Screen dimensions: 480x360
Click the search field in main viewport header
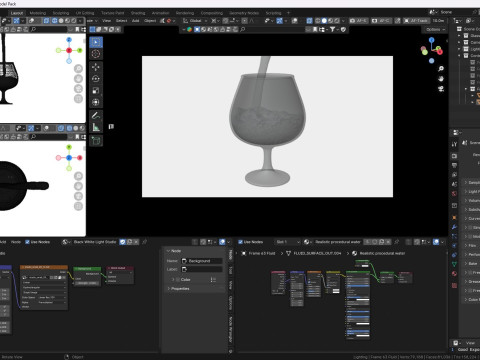click(273, 29)
